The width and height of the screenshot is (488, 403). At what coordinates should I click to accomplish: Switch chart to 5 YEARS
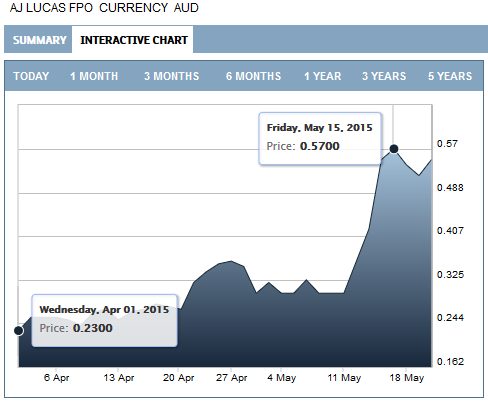click(x=450, y=76)
